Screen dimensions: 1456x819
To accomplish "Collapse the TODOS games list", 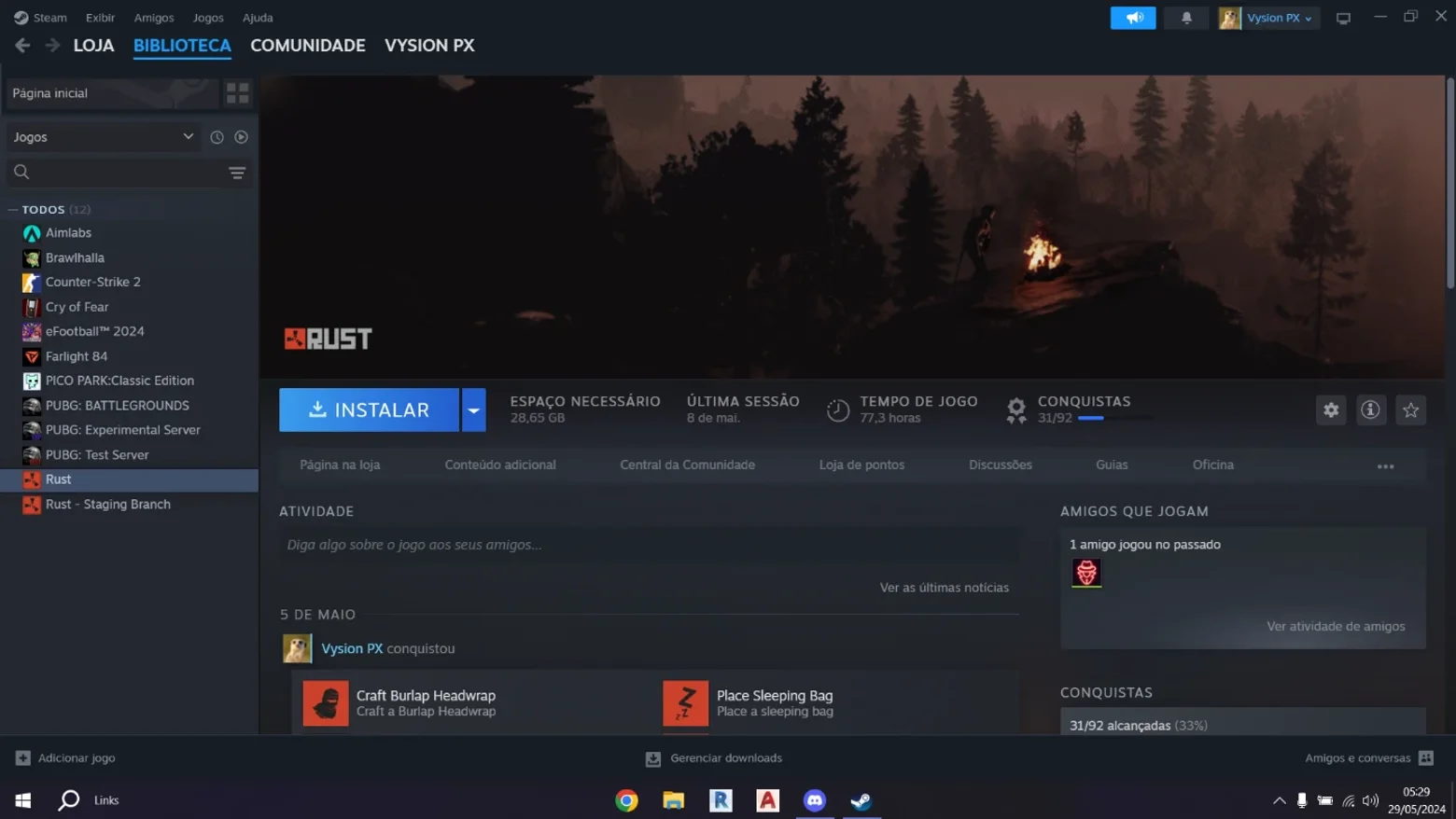I will point(13,210).
